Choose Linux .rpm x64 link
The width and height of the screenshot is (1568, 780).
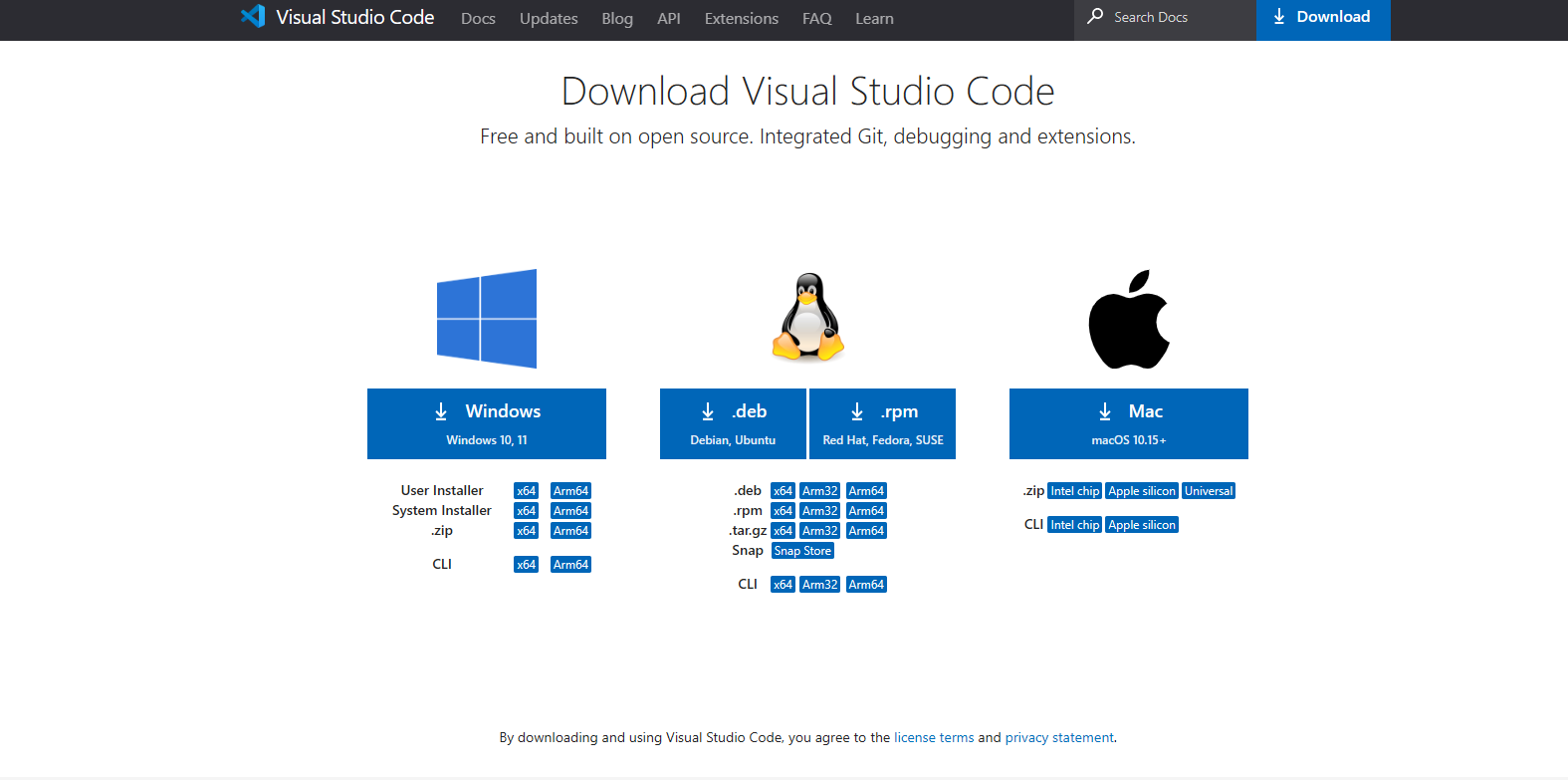(x=784, y=511)
